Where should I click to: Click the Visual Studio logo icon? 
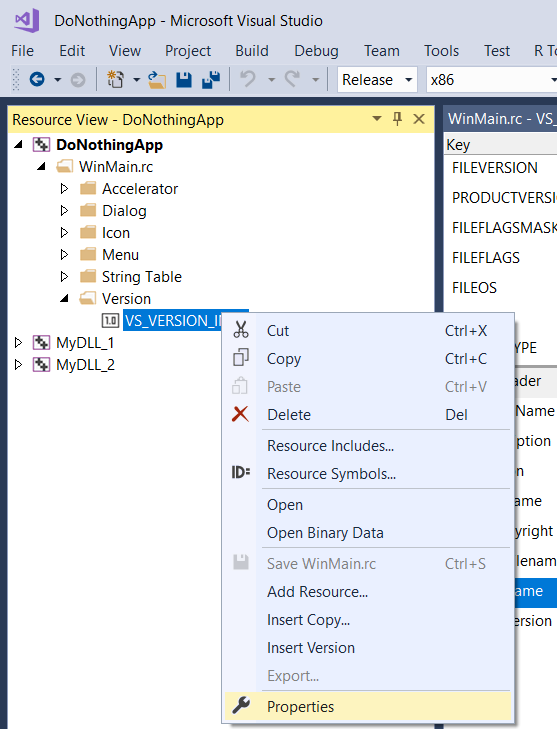point(27,20)
